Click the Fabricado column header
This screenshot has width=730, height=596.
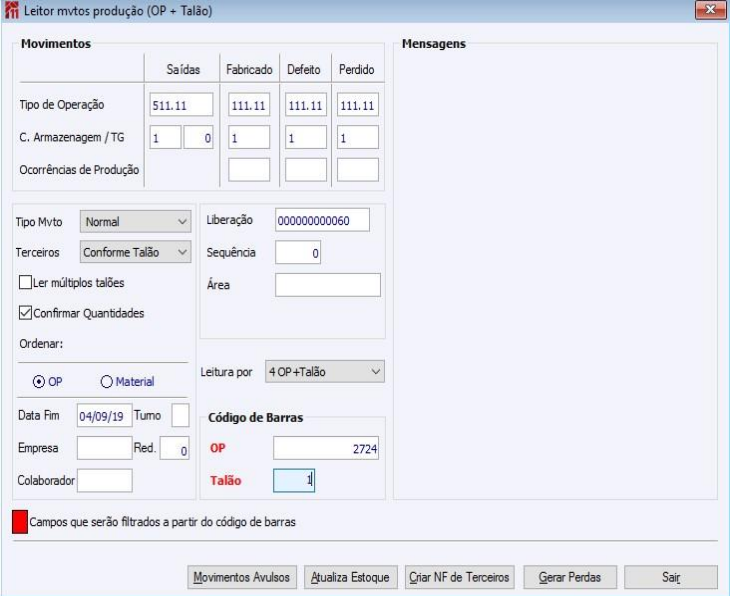[x=249, y=69]
